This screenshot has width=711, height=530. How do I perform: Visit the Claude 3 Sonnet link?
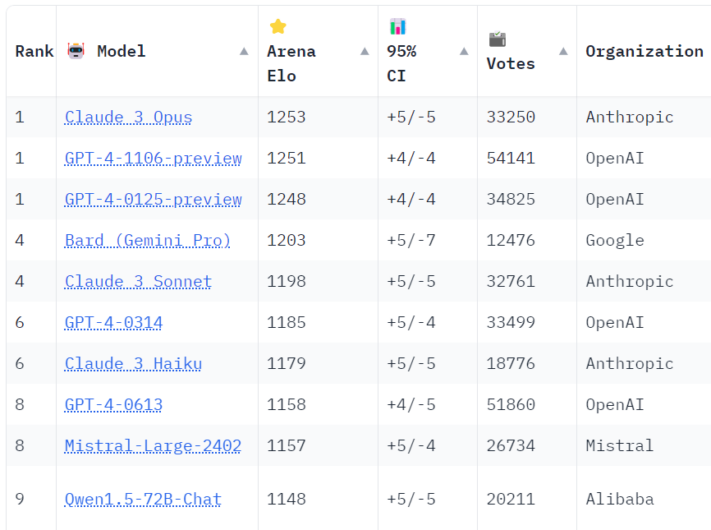[x=138, y=281]
